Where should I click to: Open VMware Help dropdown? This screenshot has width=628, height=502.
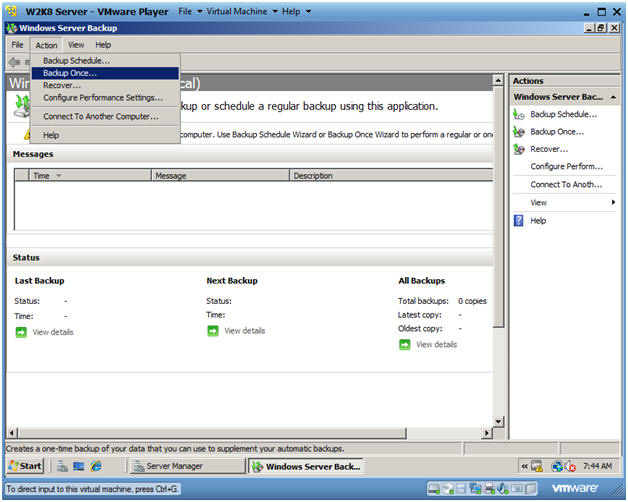point(296,12)
